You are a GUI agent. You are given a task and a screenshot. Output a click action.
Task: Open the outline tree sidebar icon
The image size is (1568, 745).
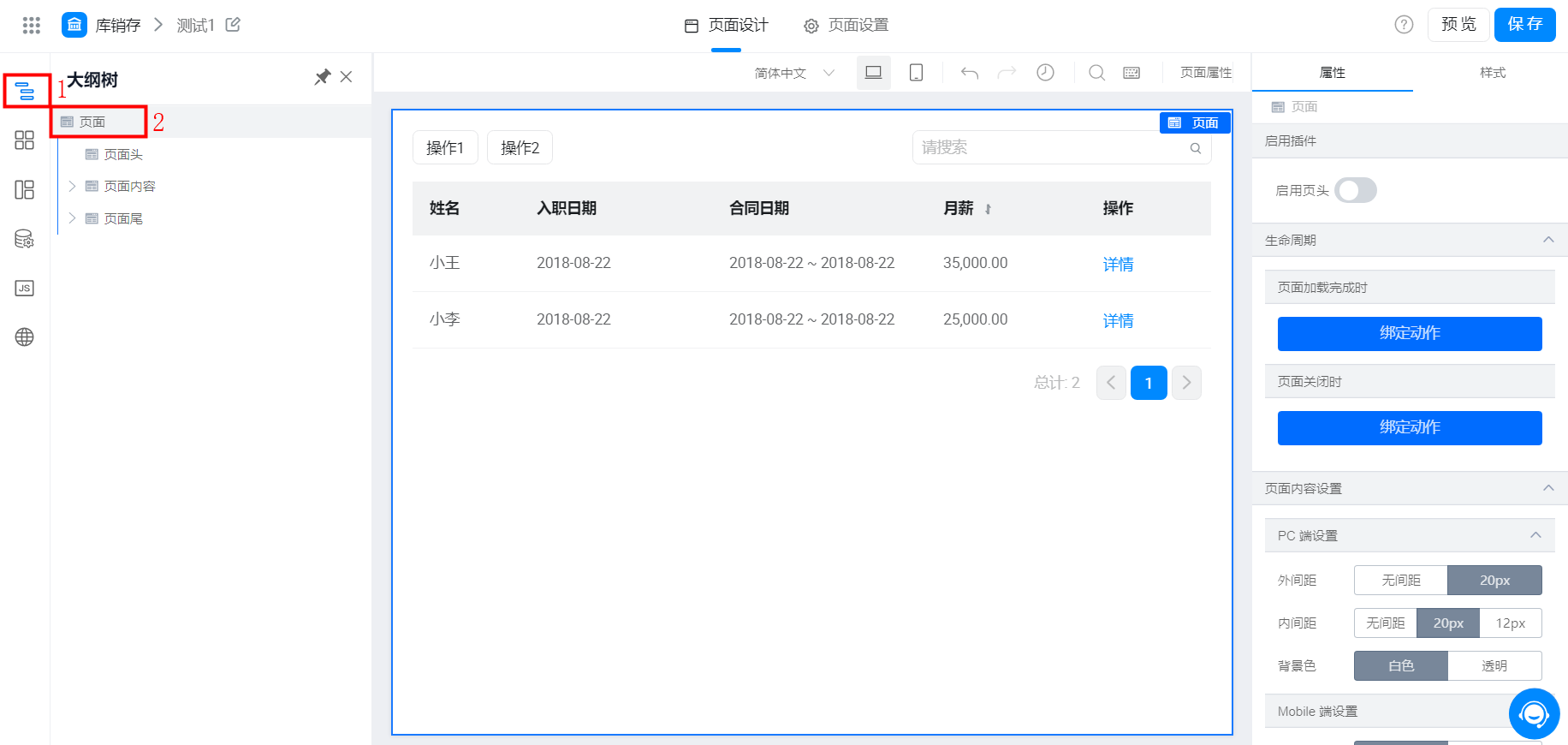pyautogui.click(x=25, y=91)
